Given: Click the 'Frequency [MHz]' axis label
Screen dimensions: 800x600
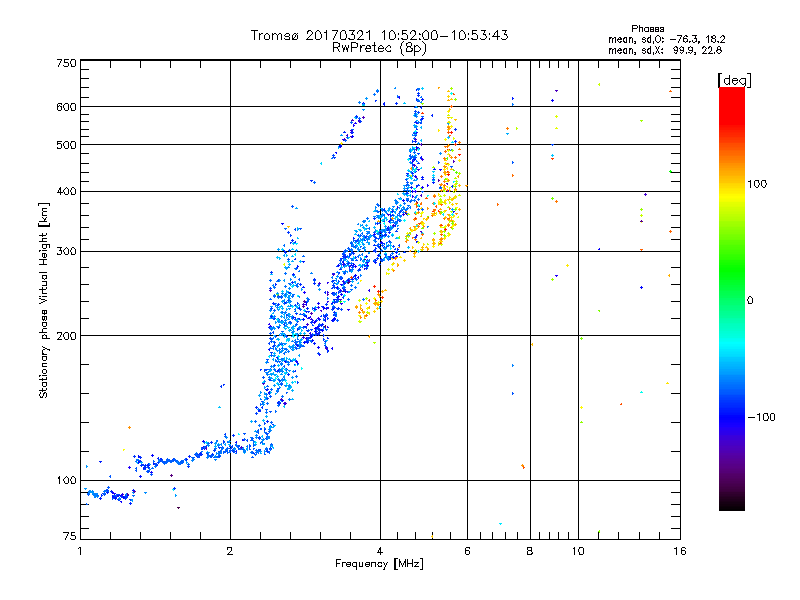Looking at the screenshot, I should pyautogui.click(x=379, y=564).
